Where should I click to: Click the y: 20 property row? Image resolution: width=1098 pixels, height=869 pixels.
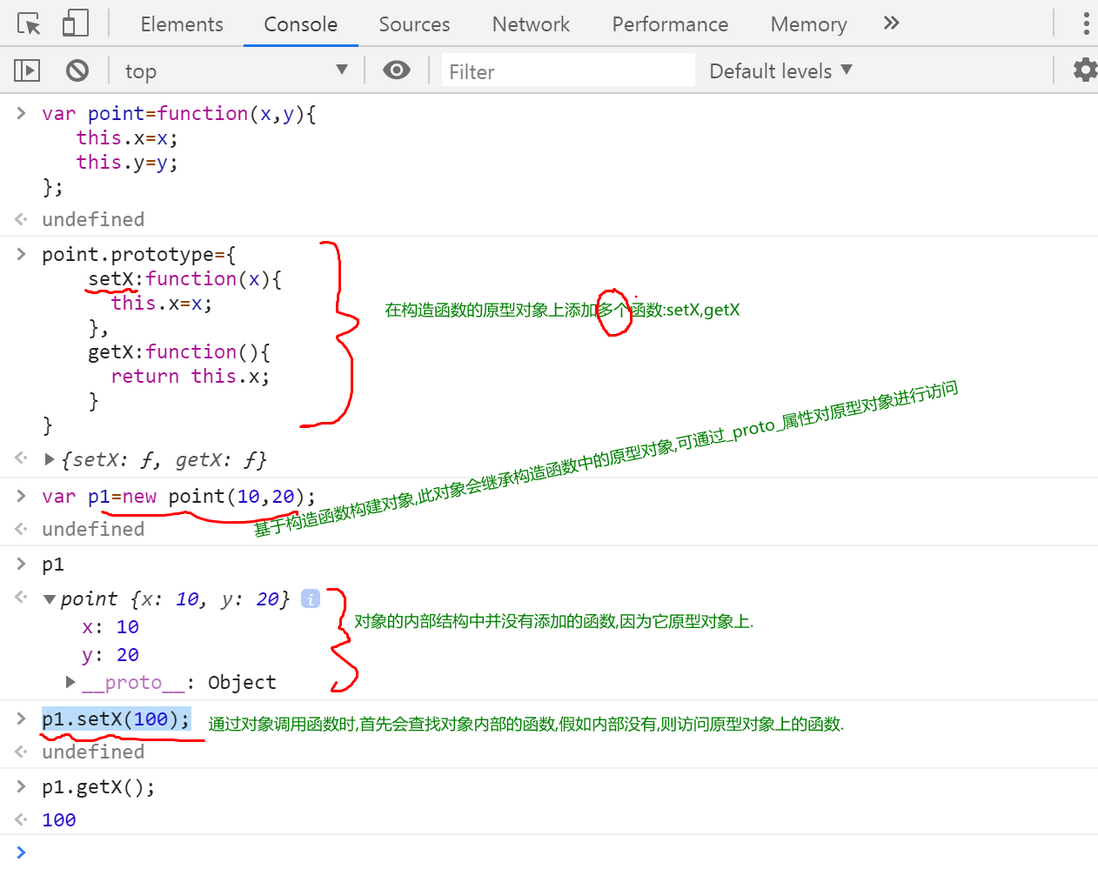point(110,655)
